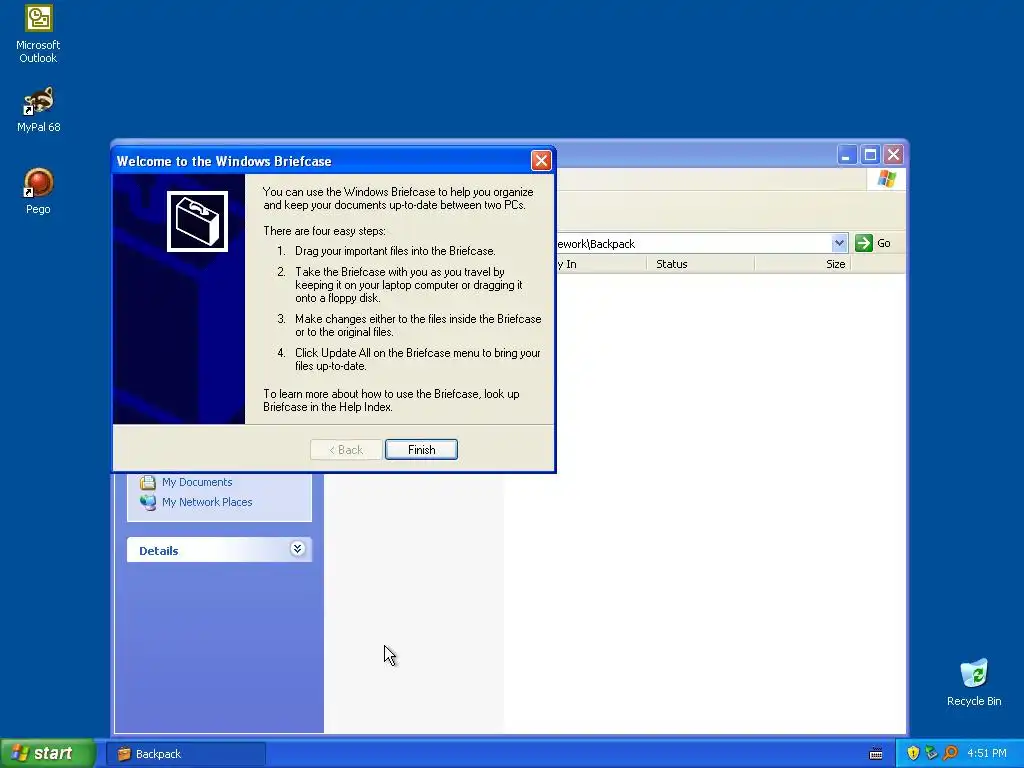Viewport: 1024px width, 768px height.
Task: Open the My Network Places link
Action: (x=207, y=502)
